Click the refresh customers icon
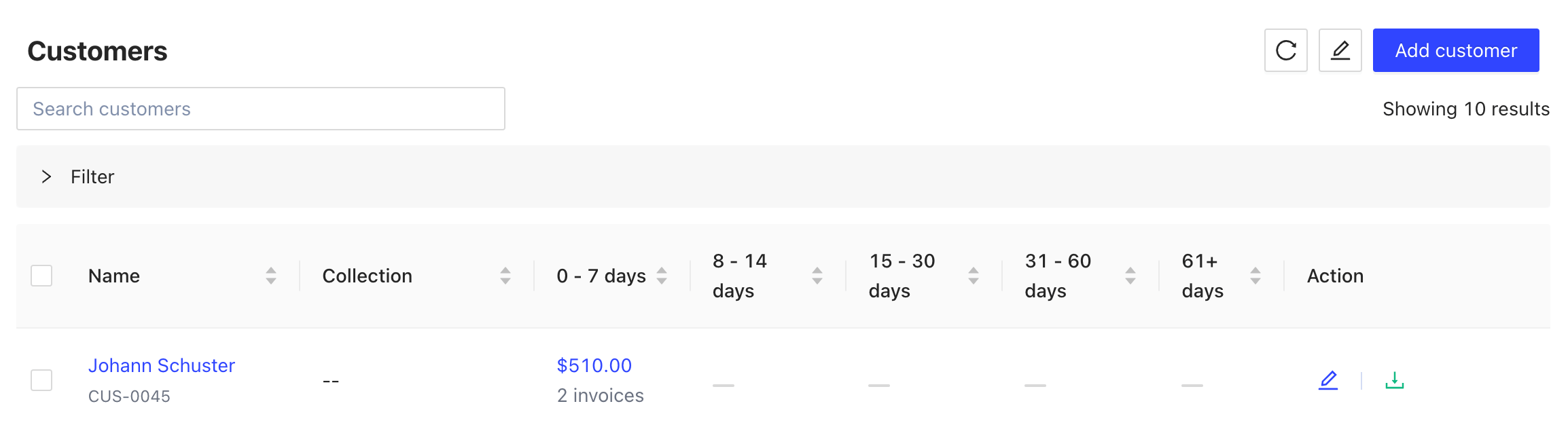Image resolution: width=1568 pixels, height=425 pixels. coord(1285,50)
